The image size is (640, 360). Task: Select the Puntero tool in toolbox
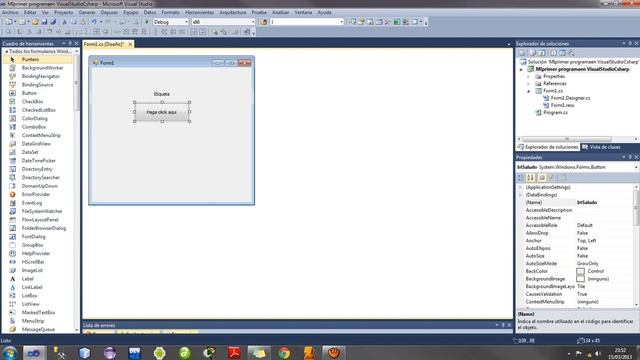tap(38, 60)
